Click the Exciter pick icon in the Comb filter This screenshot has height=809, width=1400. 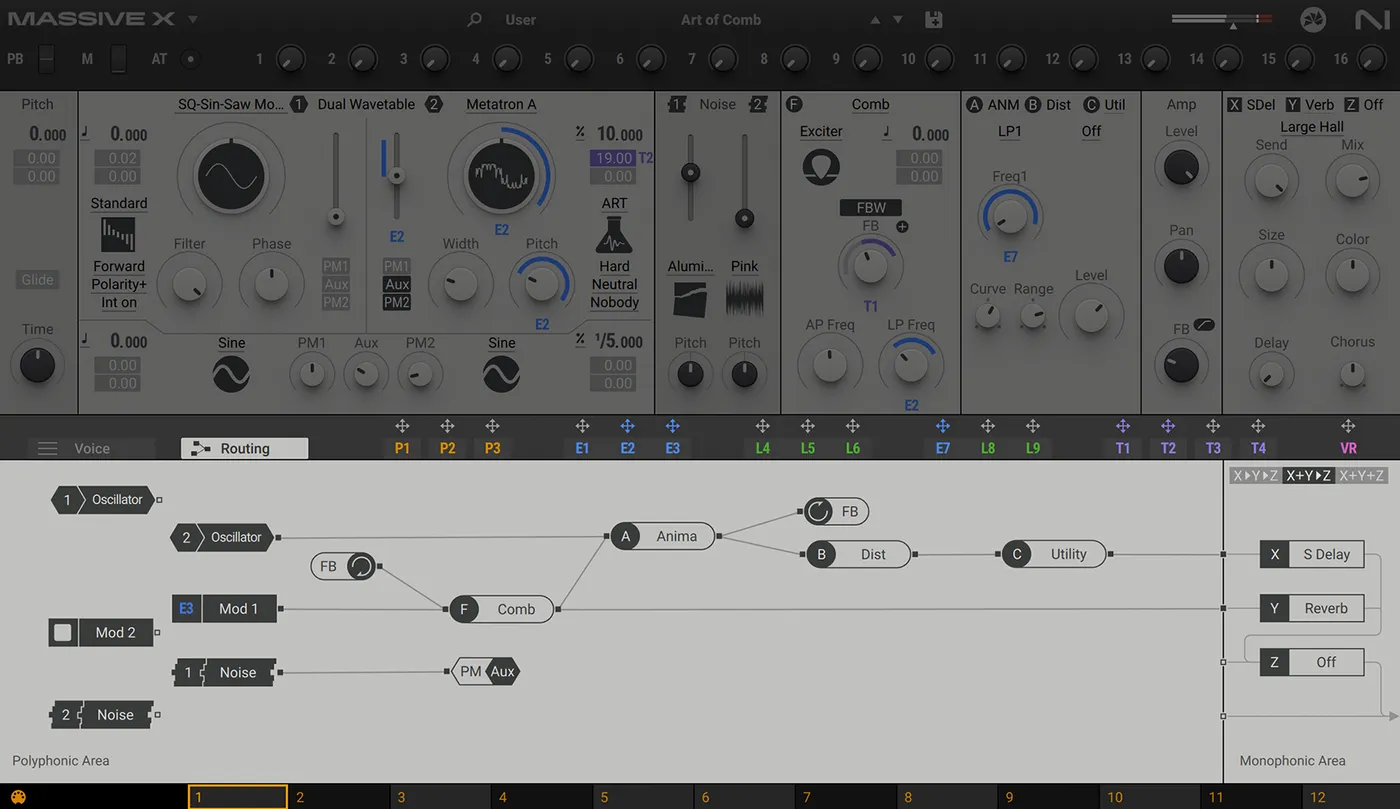click(821, 166)
